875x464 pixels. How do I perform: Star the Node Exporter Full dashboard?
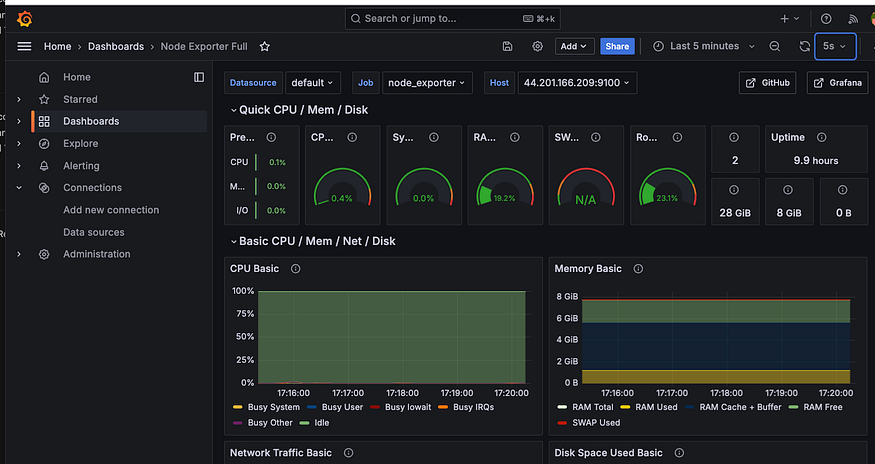click(265, 46)
